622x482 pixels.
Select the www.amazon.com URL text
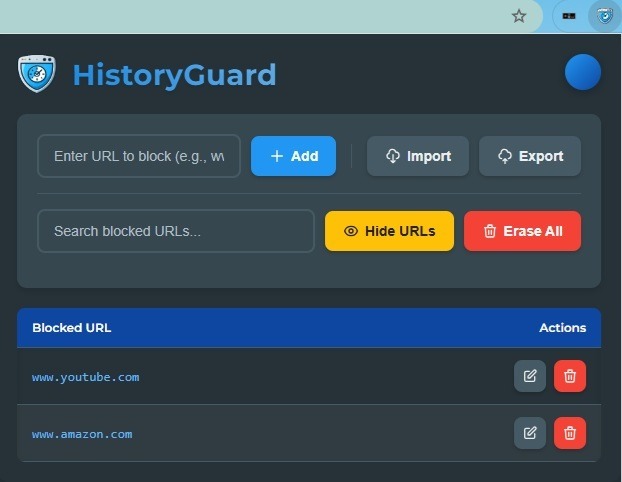tap(82, 434)
